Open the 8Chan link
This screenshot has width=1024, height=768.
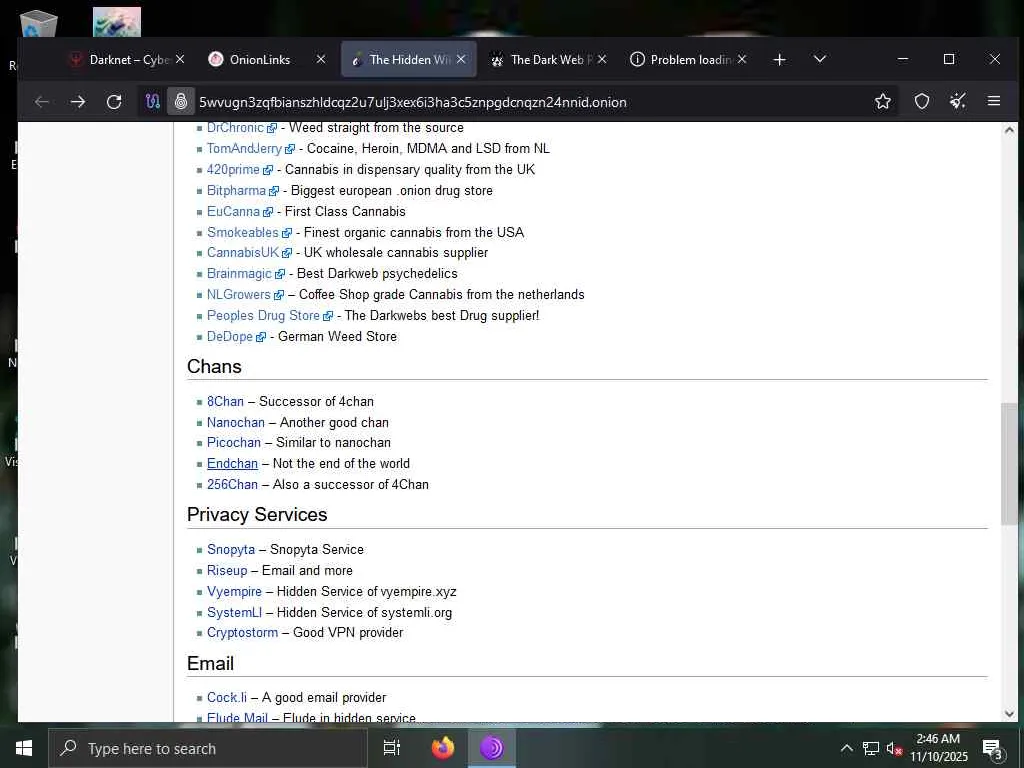click(x=225, y=402)
